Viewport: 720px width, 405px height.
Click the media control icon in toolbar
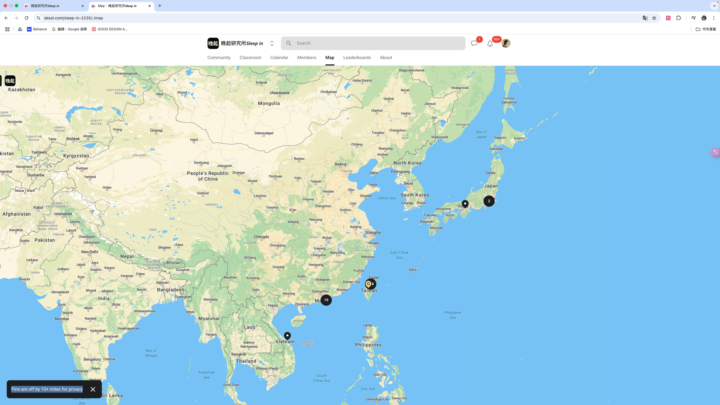click(693, 18)
